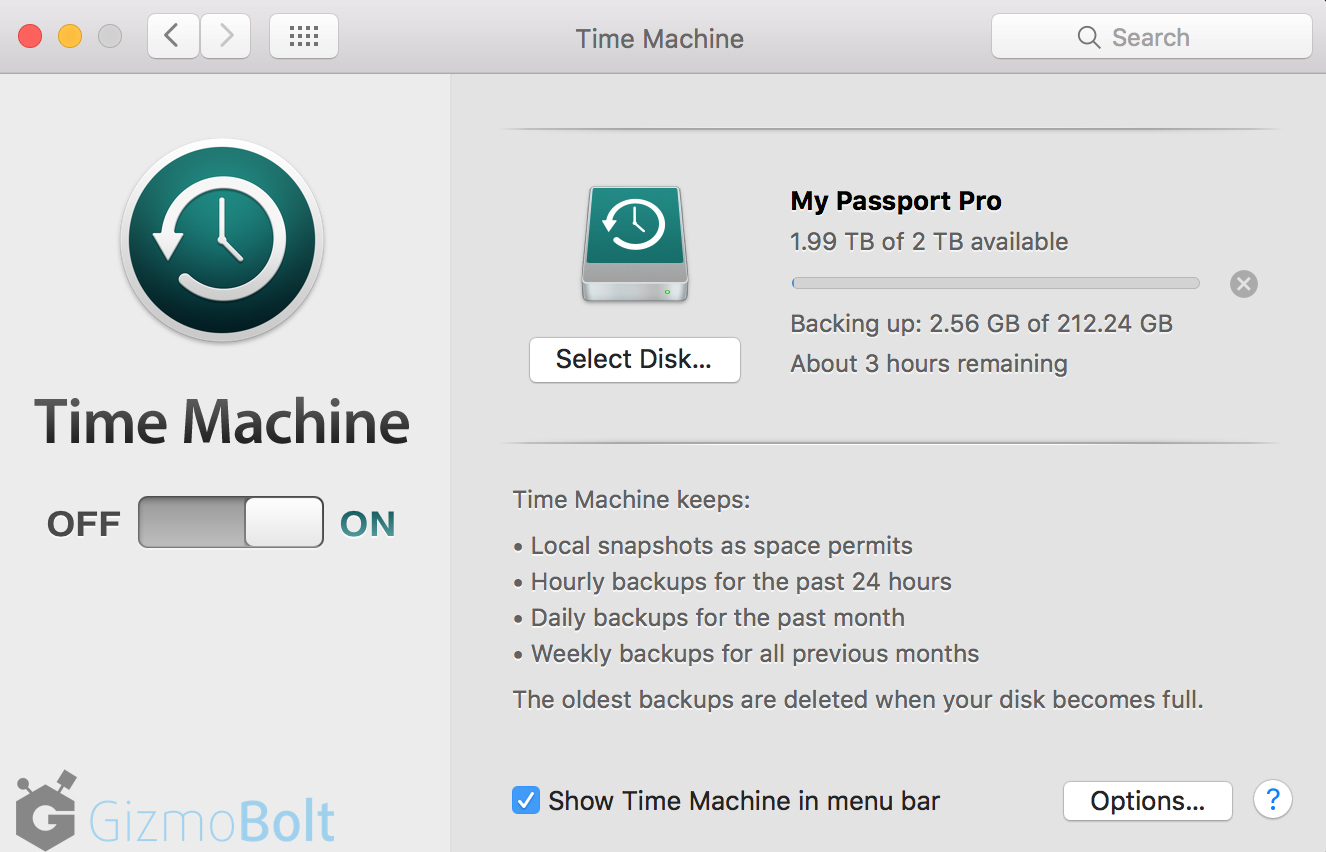Open the Select Disk dialog
The image size is (1326, 852).
(x=635, y=360)
